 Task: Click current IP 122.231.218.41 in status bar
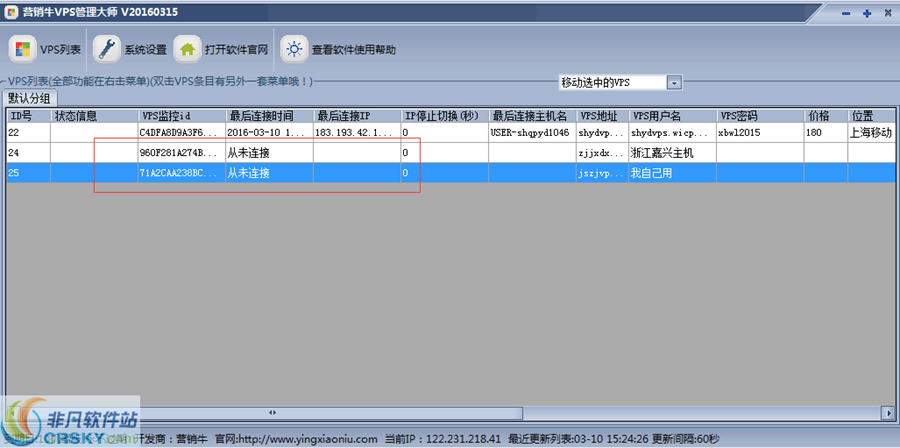click(461, 439)
